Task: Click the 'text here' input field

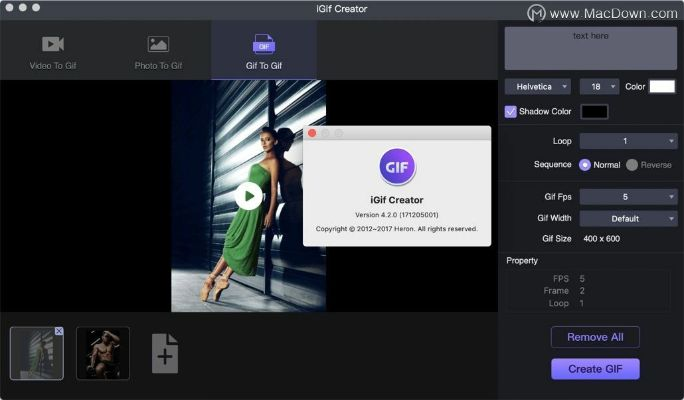Action: coord(591,48)
